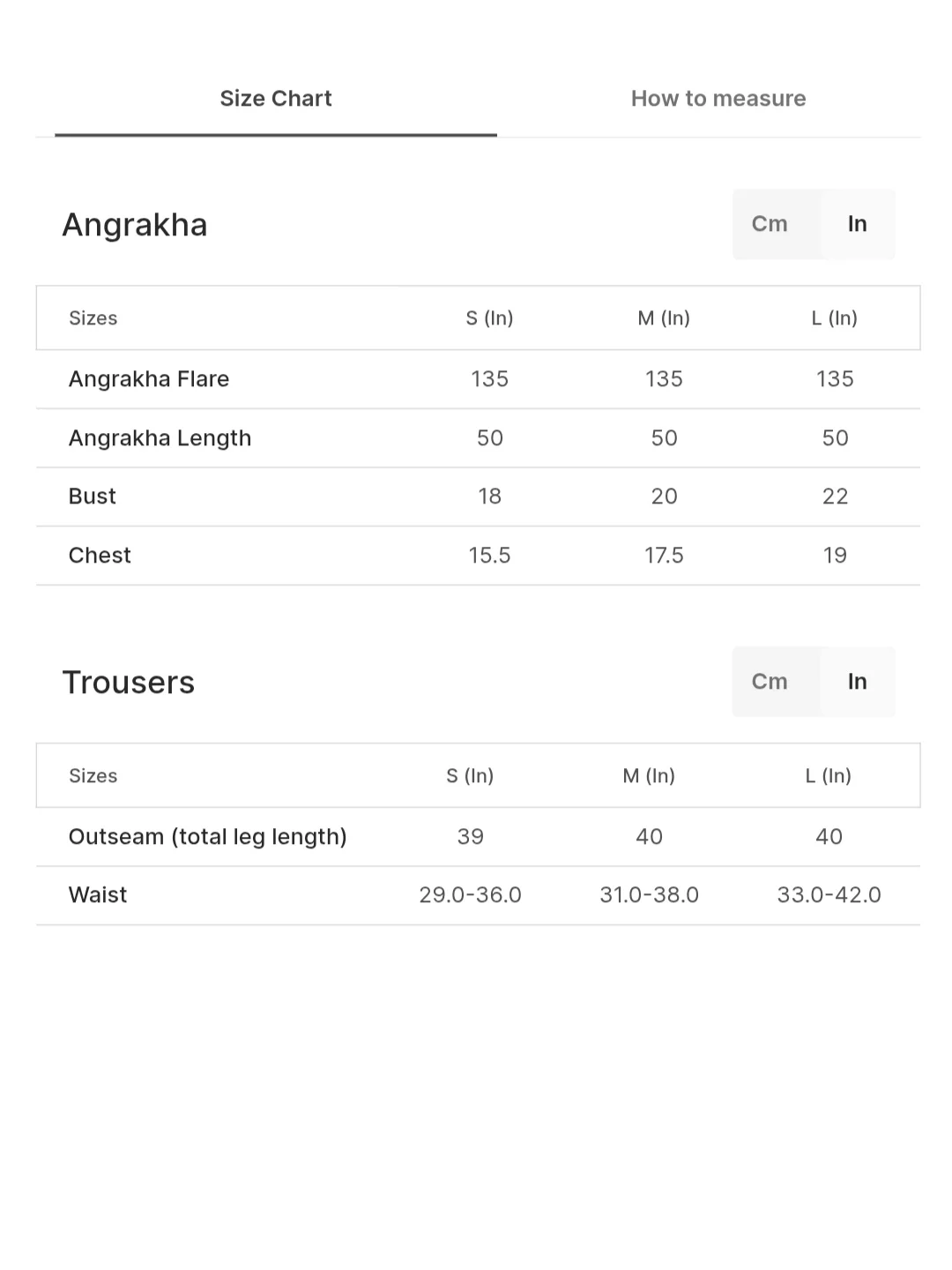This screenshot has width=952, height=1270.
Task: Select In units for Angrakha
Action: pyautogui.click(x=857, y=224)
